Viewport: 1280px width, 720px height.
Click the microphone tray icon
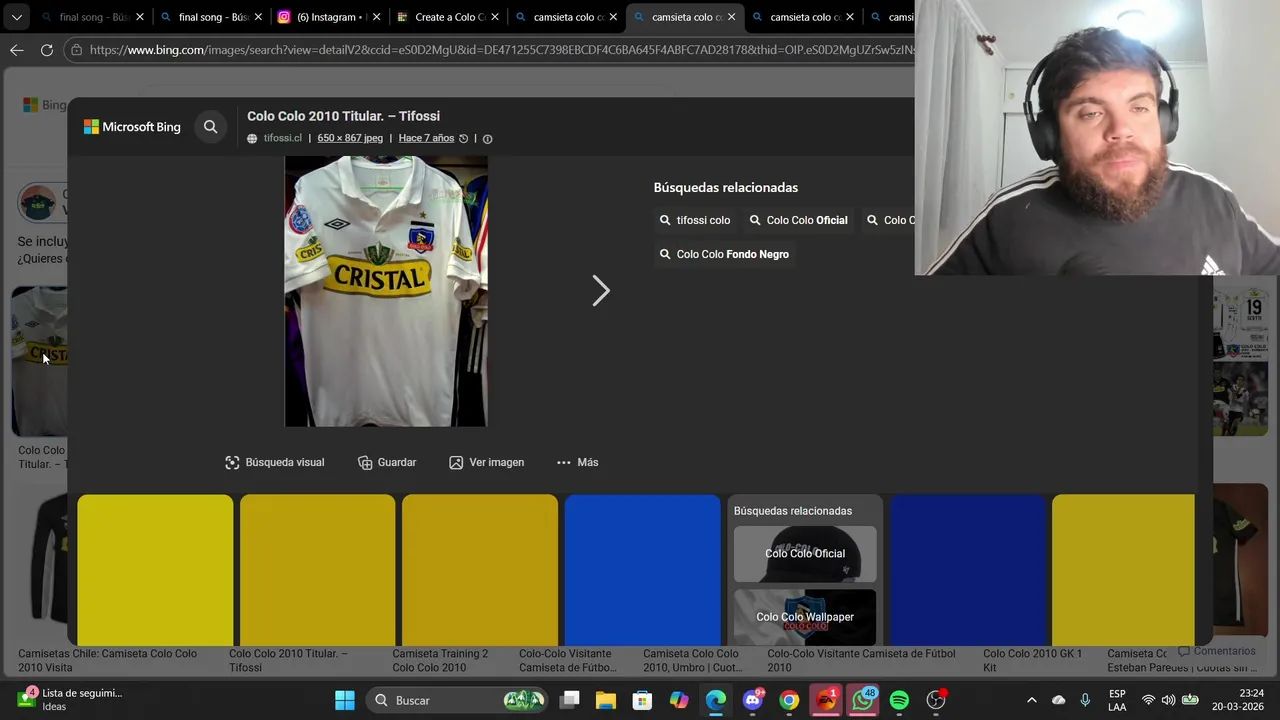click(1085, 700)
